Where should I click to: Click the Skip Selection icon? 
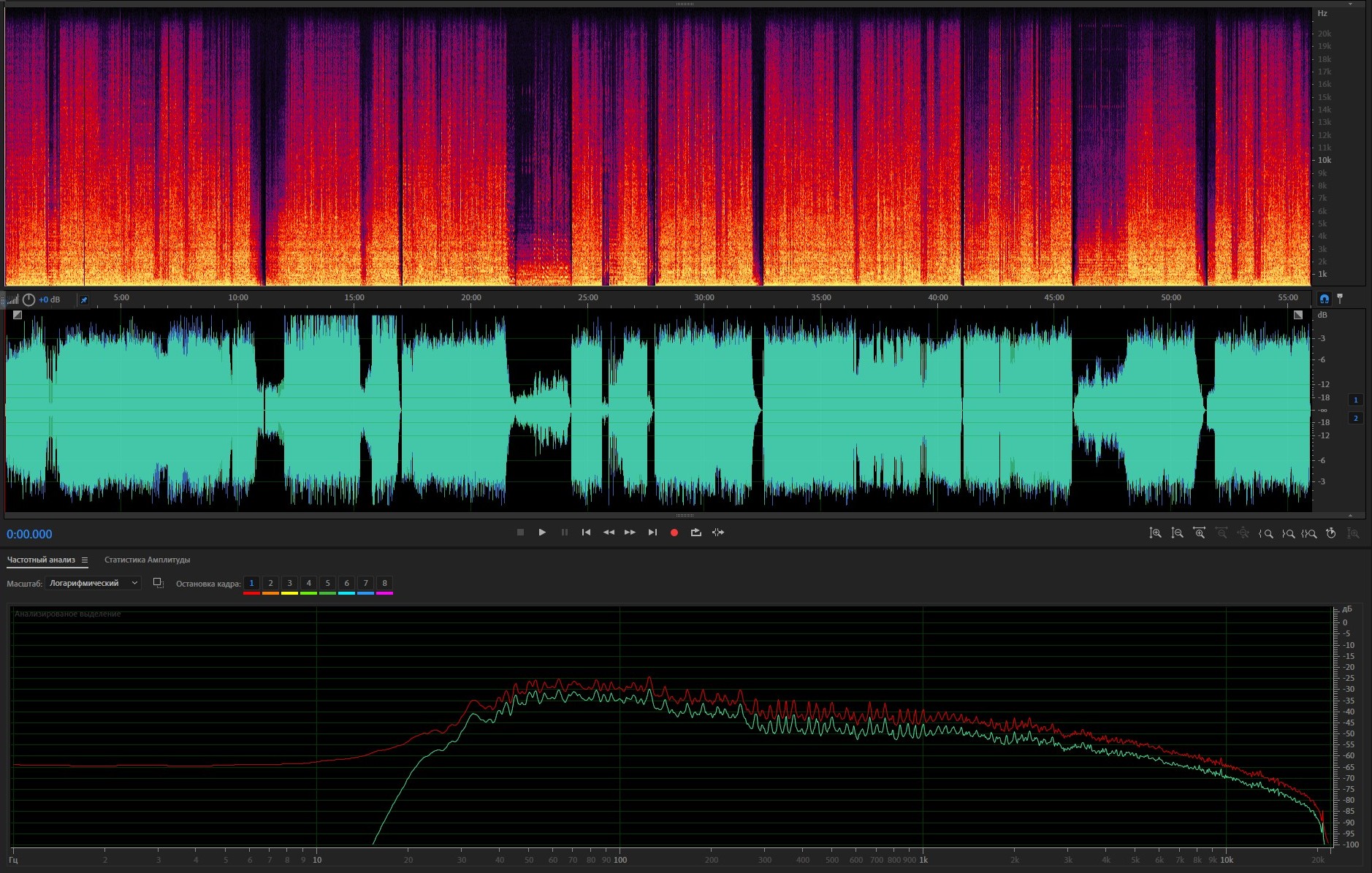718,533
